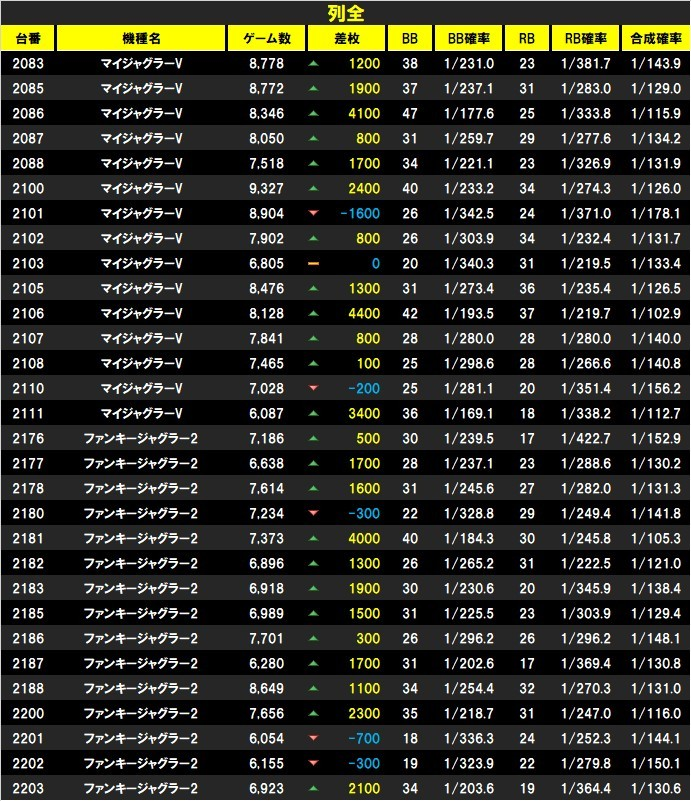Screen dimensions: 691x801
Task: Click the 台番 column header
Action: click(28, 38)
